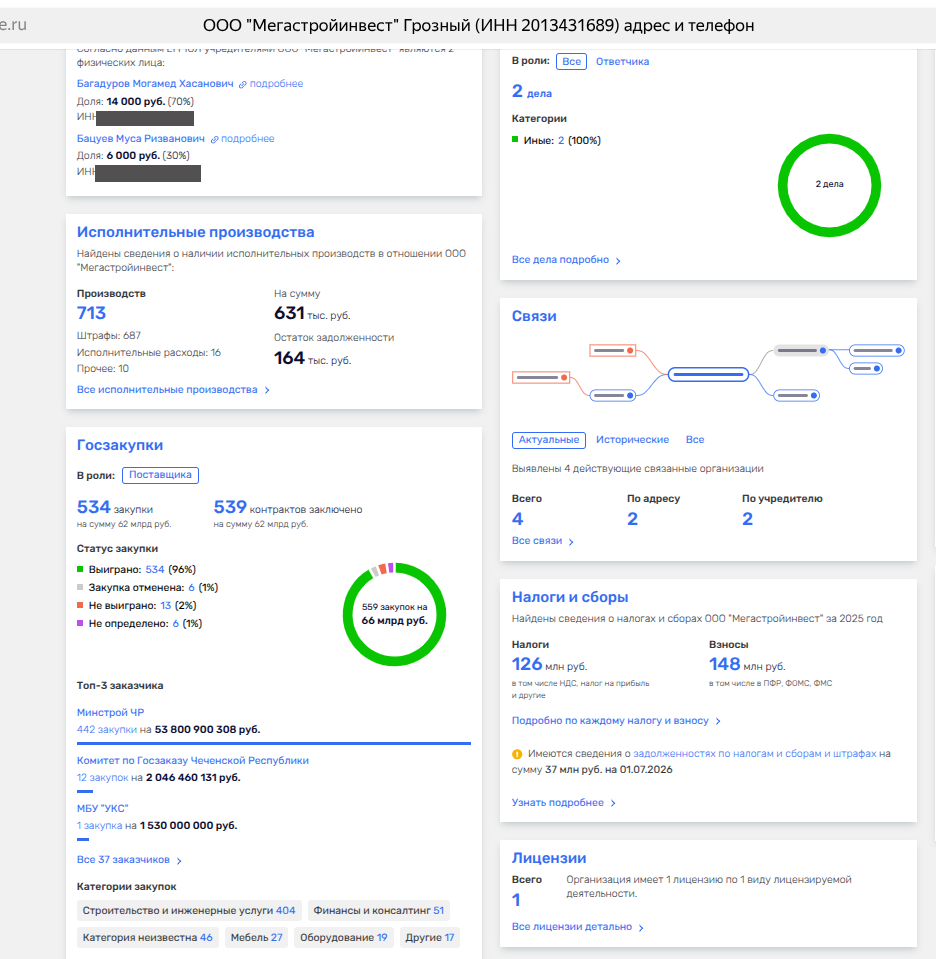Click chevron after Все 37 заказчиков
This screenshot has width=936, height=959.
point(179,861)
